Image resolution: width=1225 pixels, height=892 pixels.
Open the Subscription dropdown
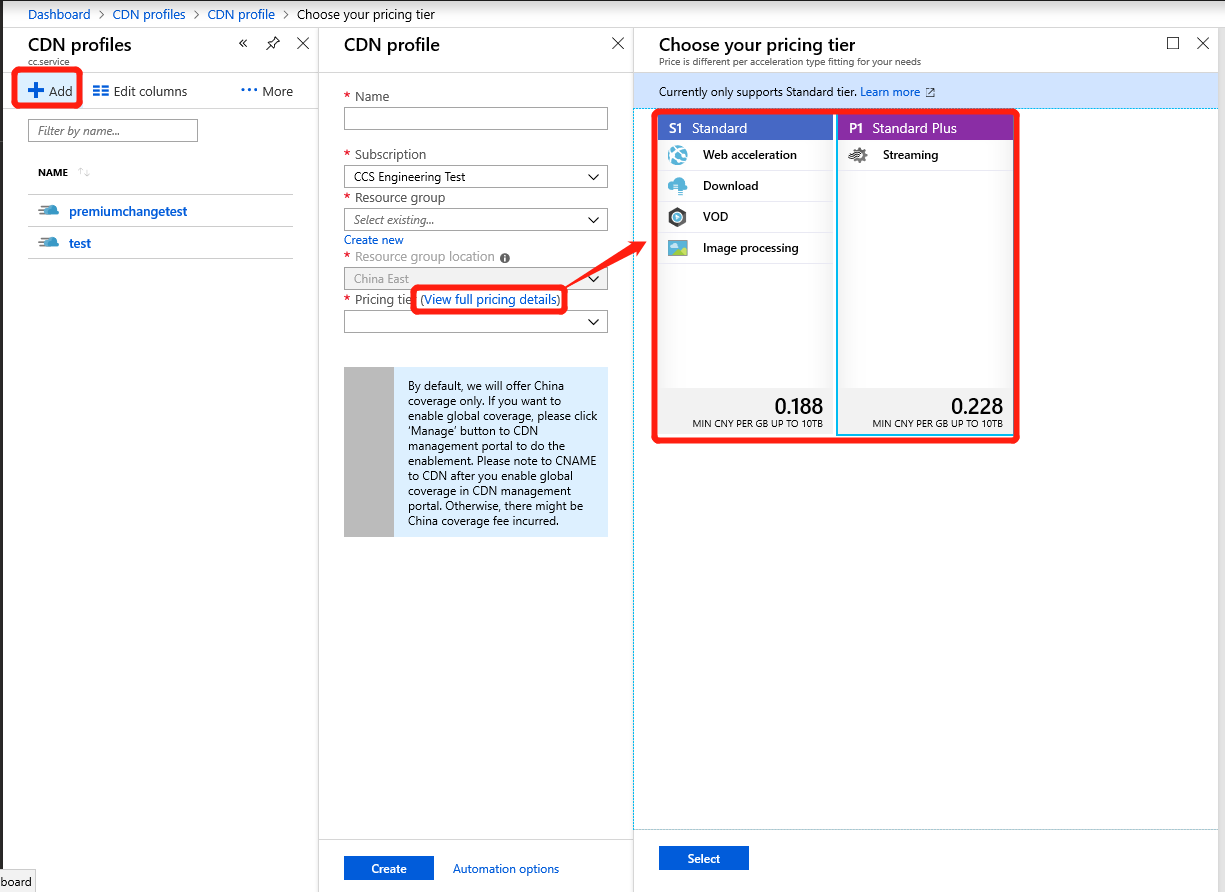point(476,177)
